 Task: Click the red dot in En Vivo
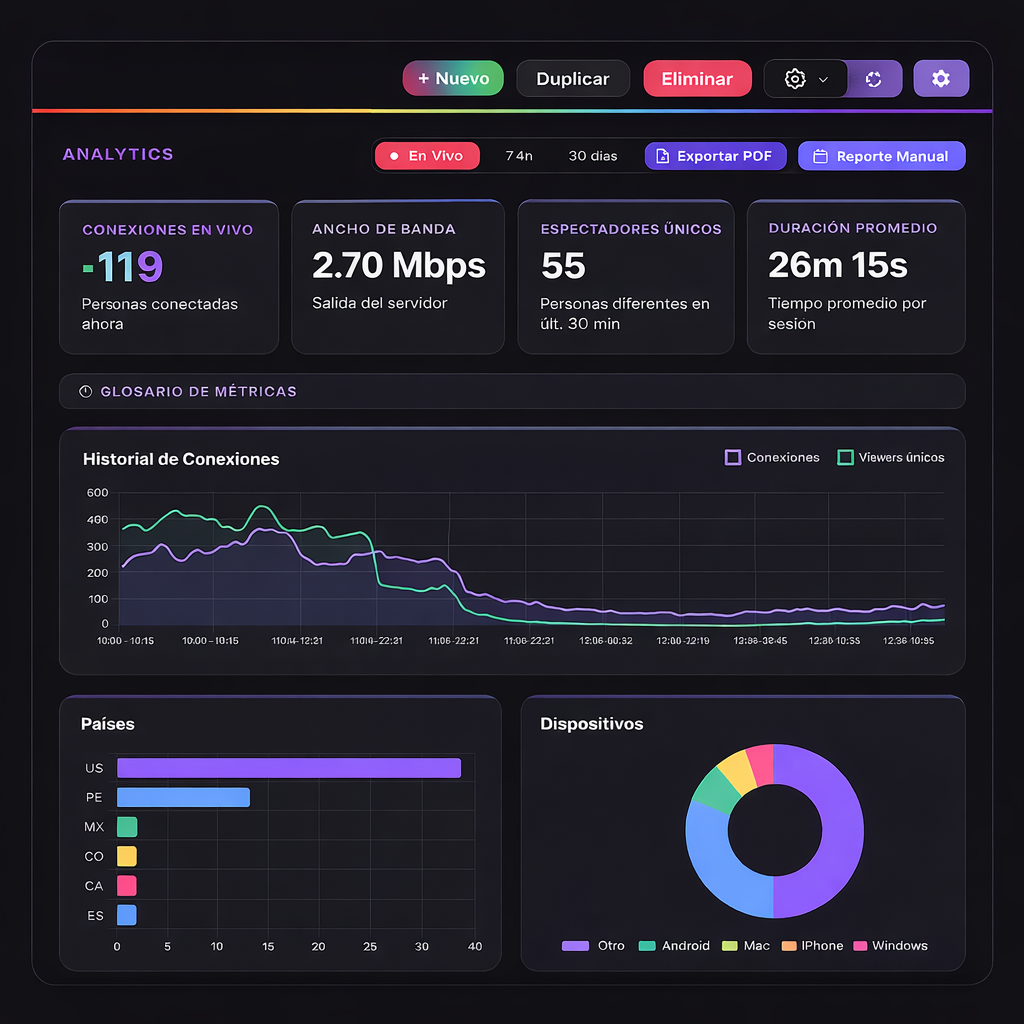[394, 156]
